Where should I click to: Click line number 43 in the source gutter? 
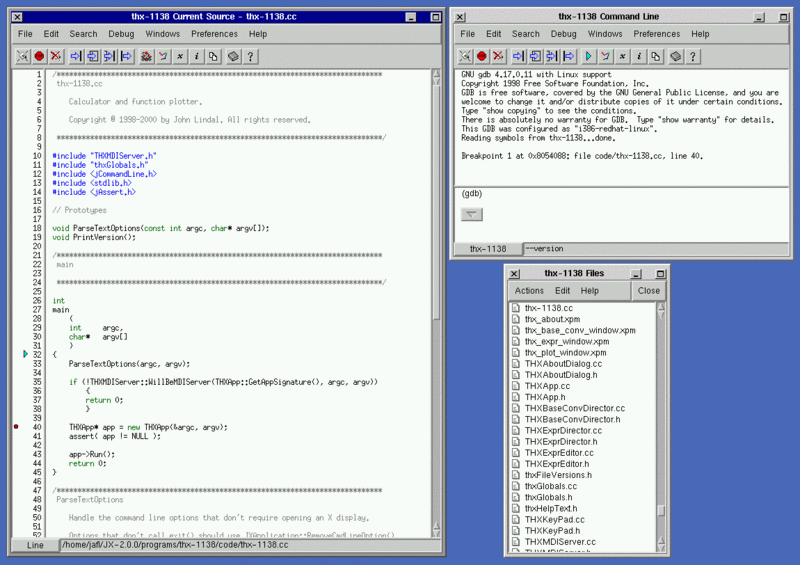(37, 454)
